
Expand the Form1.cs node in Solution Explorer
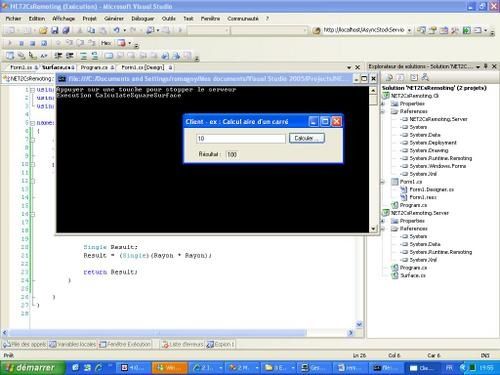click(383, 182)
